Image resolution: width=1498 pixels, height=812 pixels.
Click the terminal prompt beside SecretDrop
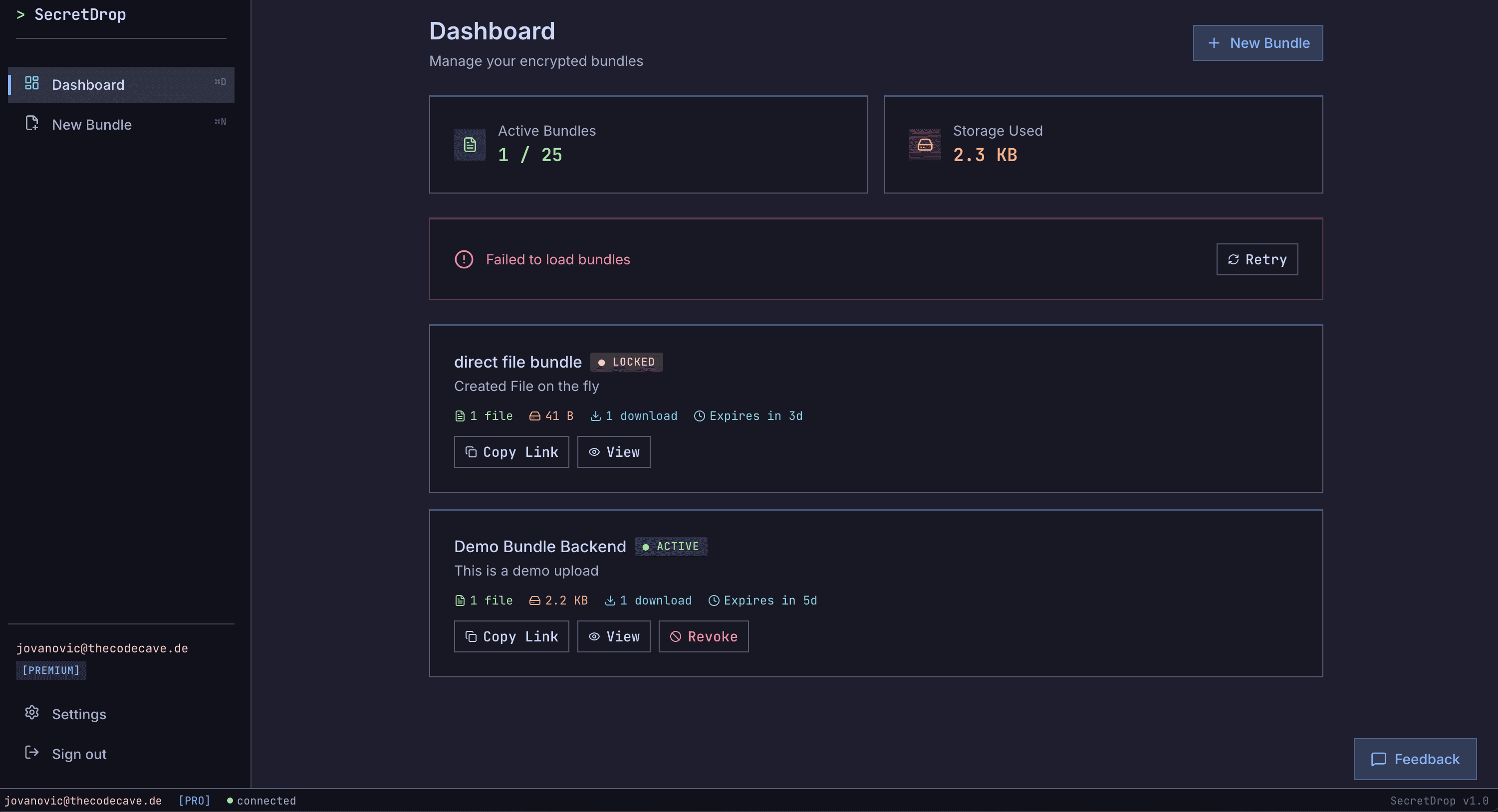[21, 14]
